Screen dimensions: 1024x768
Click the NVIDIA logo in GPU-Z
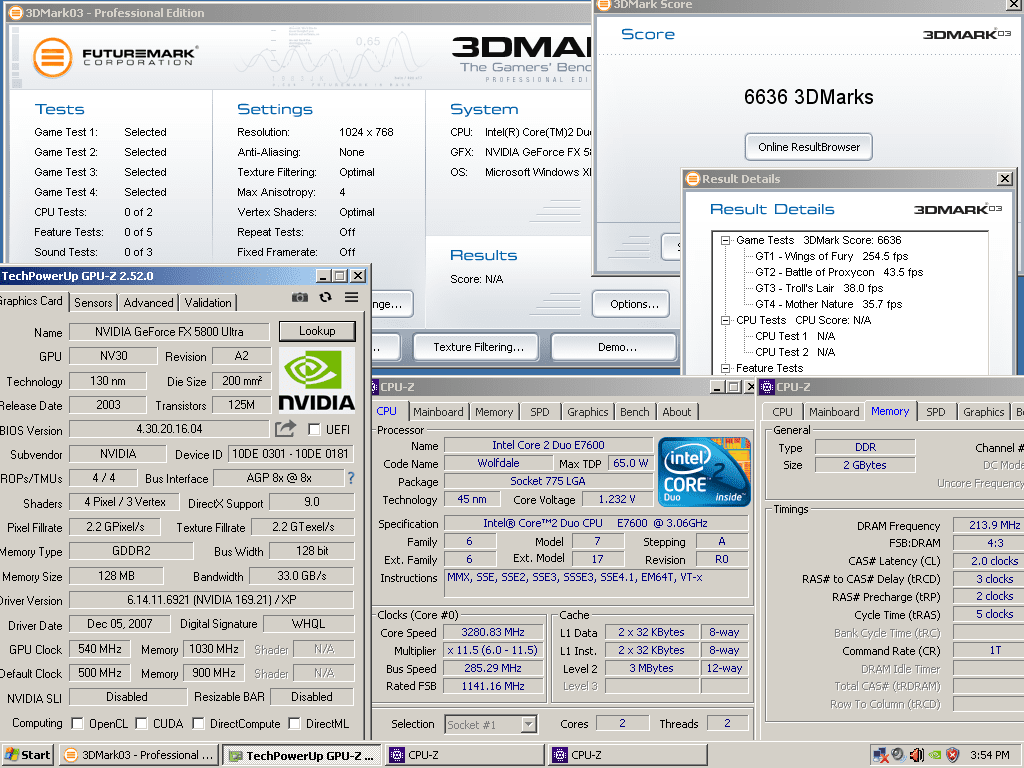317,381
